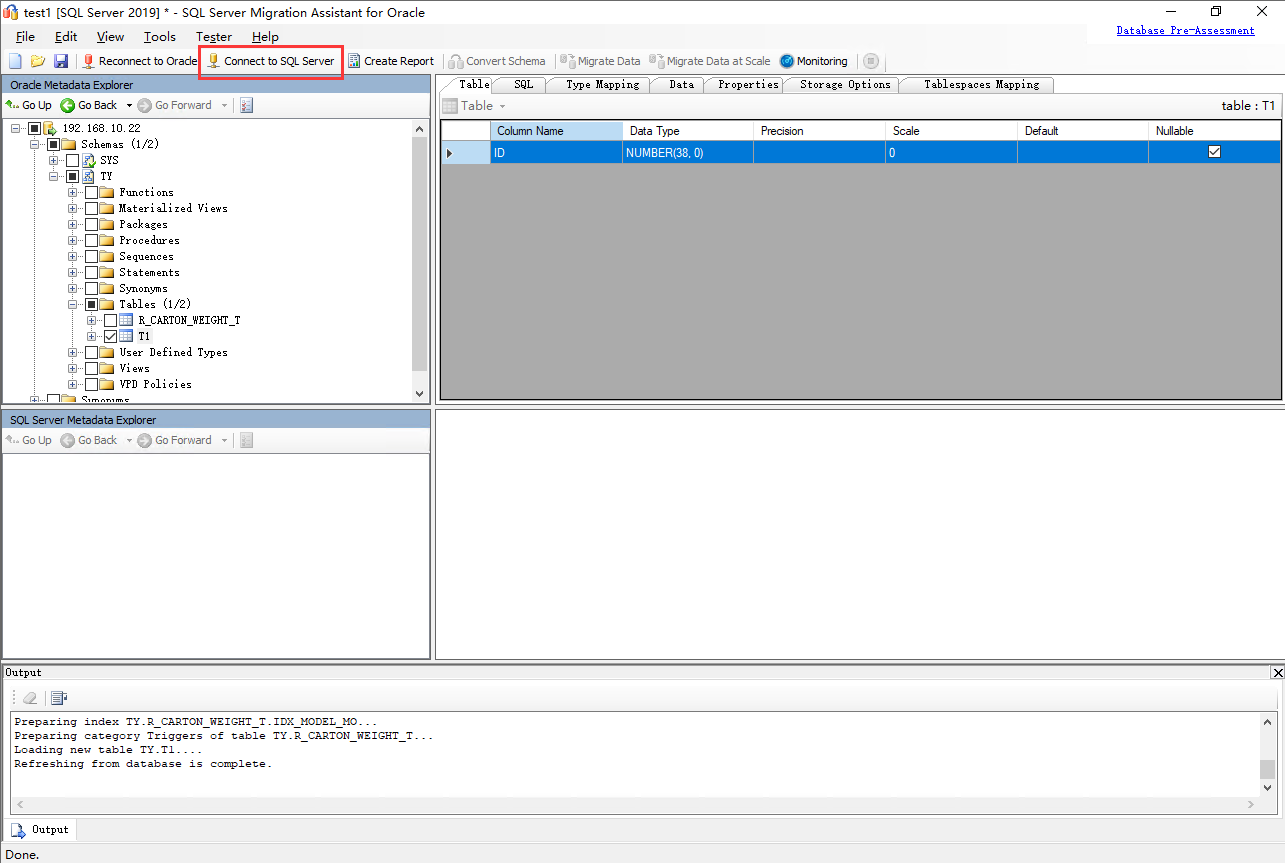
Task: Switch to the Type Mapping tab
Action: pos(602,85)
